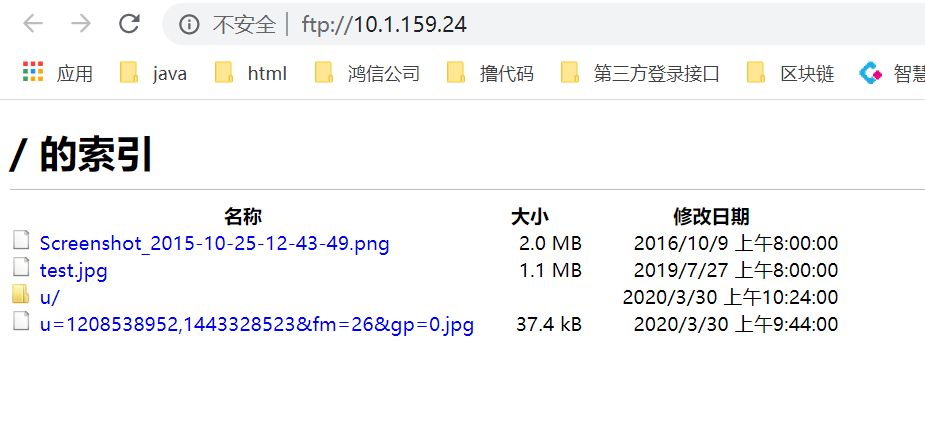The width and height of the screenshot is (925, 429).
Task: Click the not-secure site info icon
Action: (189, 25)
